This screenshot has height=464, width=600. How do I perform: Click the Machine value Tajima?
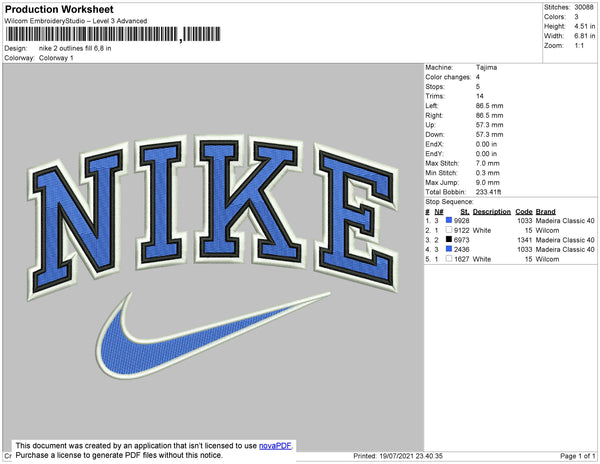(486, 67)
